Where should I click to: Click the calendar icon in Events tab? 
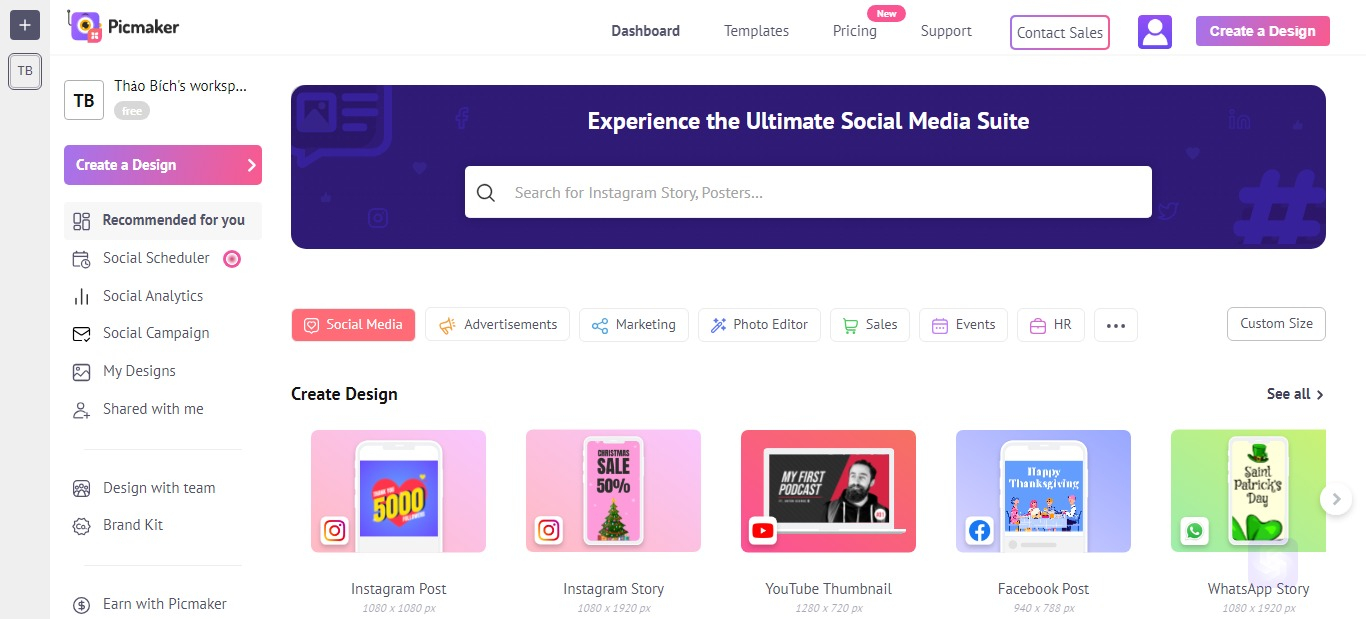[x=940, y=325]
